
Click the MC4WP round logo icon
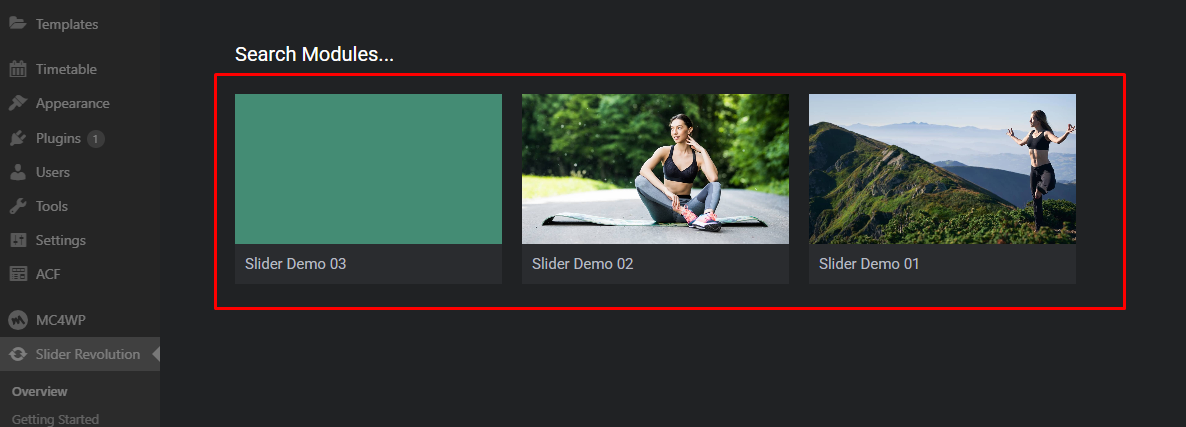click(x=18, y=320)
